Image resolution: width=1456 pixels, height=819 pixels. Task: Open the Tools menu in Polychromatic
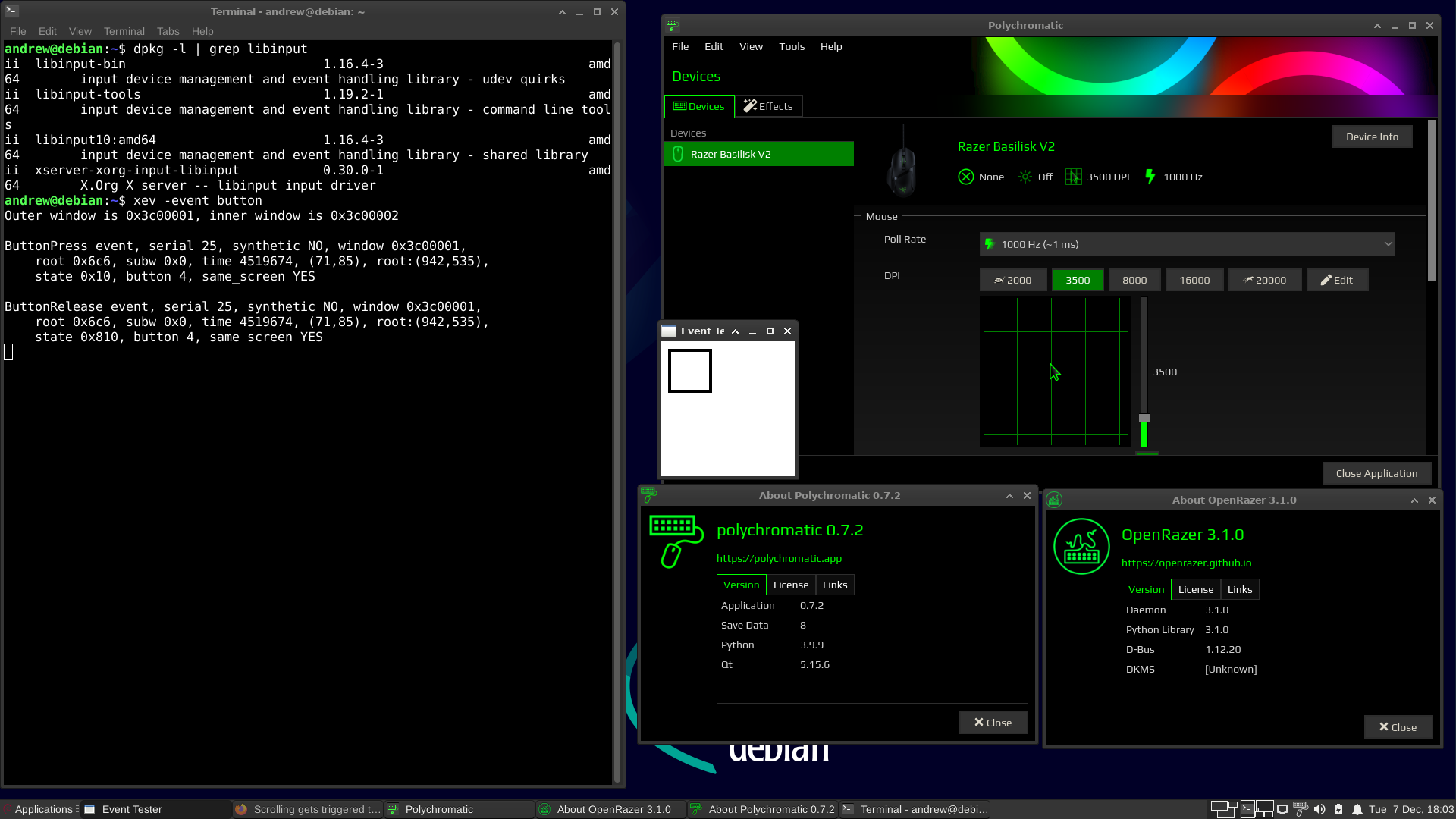[791, 46]
